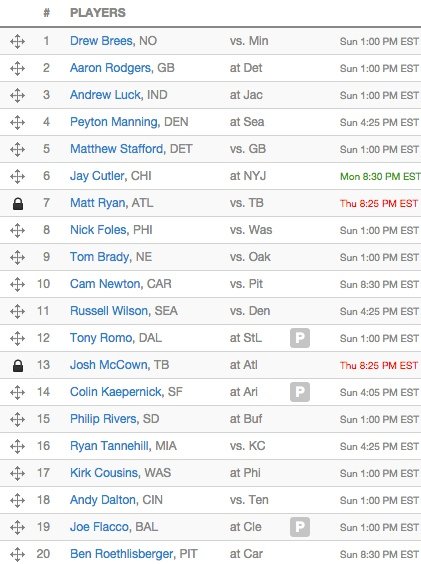Click the P badge on Joe Flacco's row
421x564 pixels.
(300, 527)
